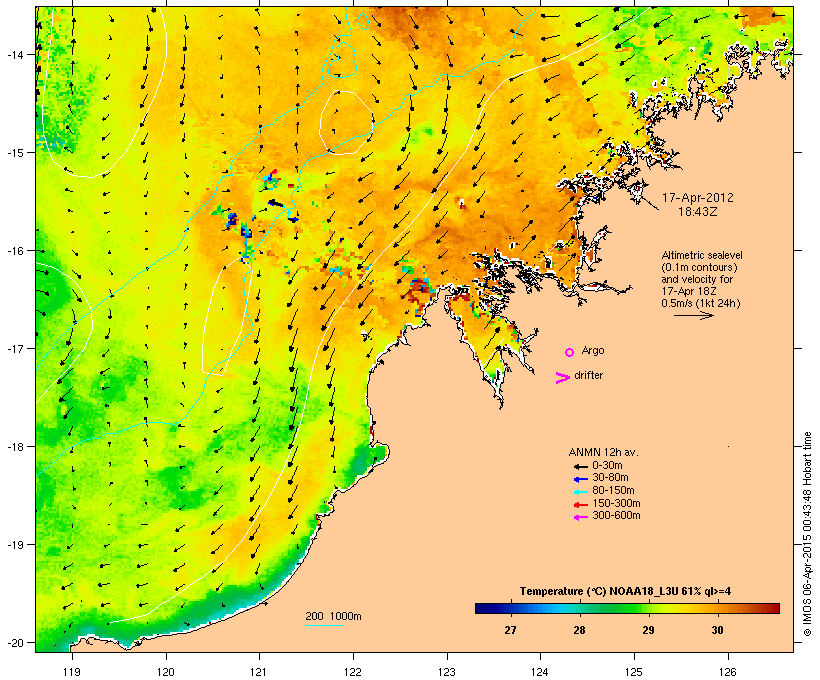Viewport: 820px width, 680px height.
Task: Click the red 150-300m legend arrow
Action: 580,505
